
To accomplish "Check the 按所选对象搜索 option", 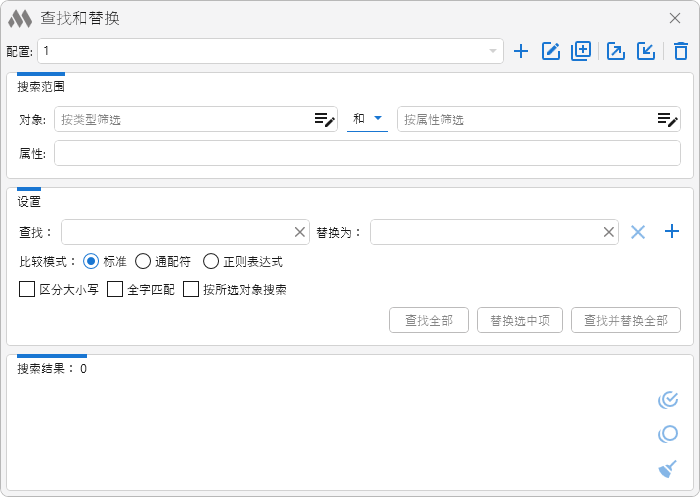I will pos(191,290).
